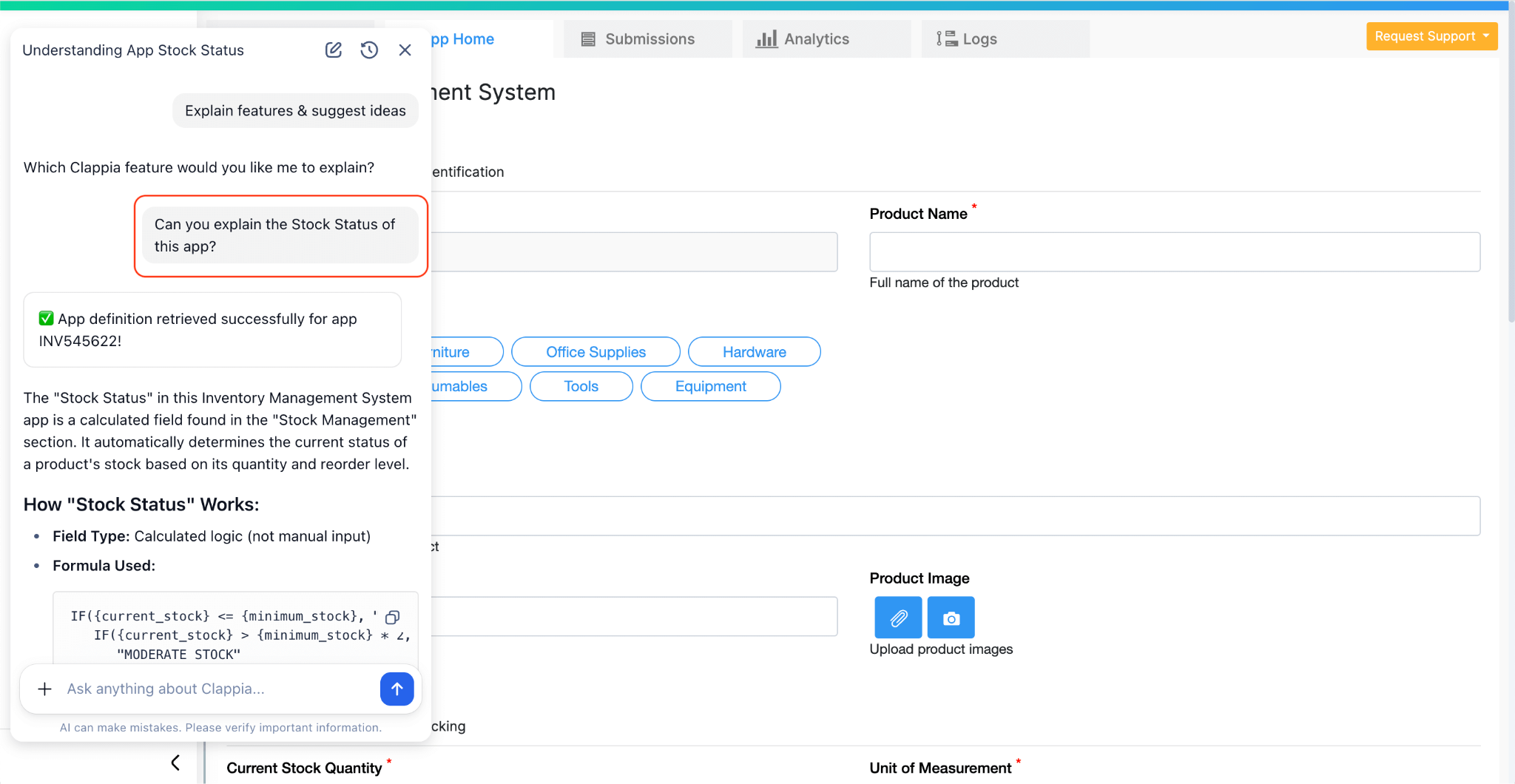Send the chat message with the arrow icon

pos(397,689)
